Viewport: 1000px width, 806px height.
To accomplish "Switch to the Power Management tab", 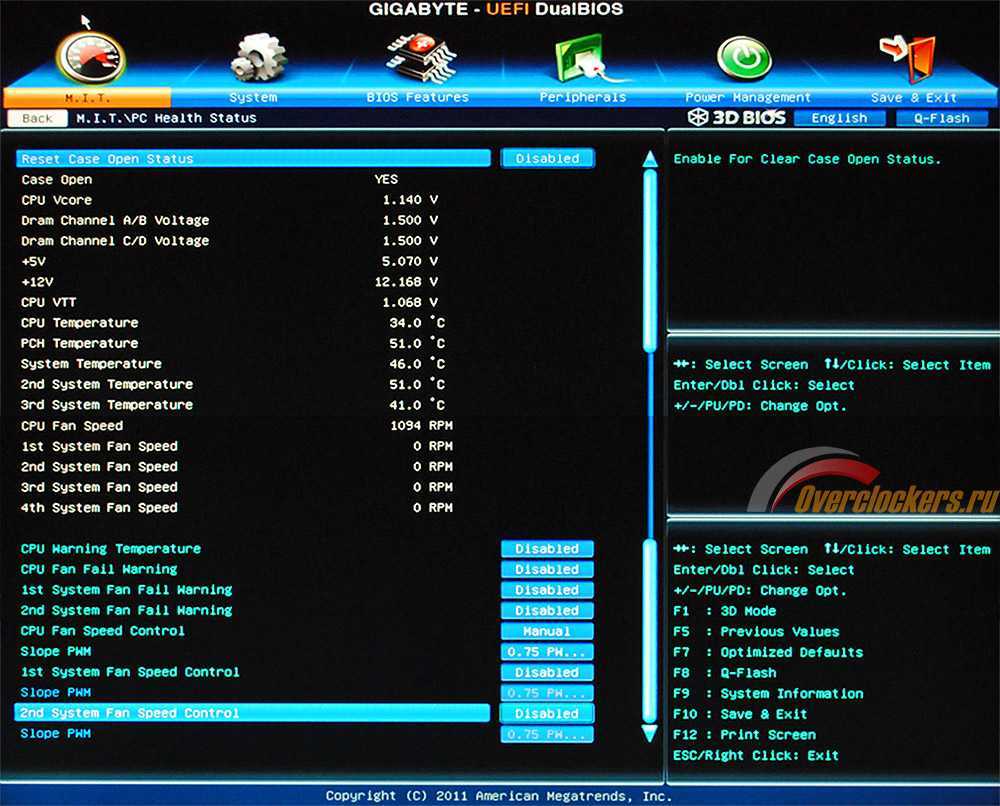I will pos(747,98).
